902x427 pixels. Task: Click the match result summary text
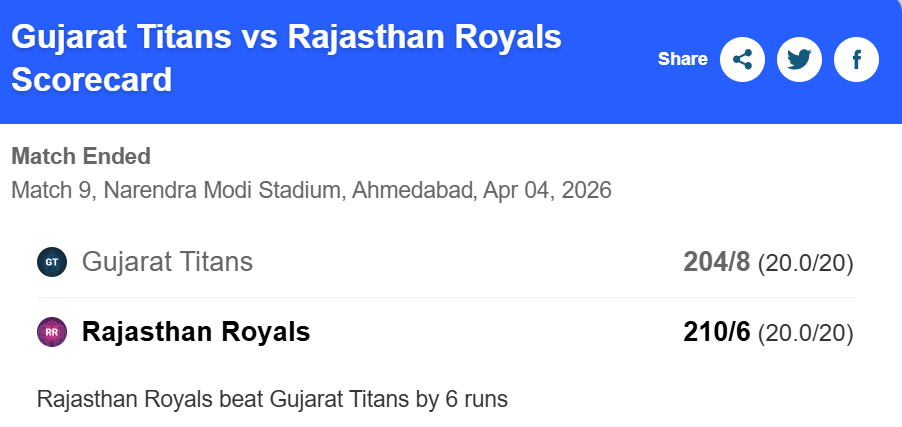[x=272, y=399]
